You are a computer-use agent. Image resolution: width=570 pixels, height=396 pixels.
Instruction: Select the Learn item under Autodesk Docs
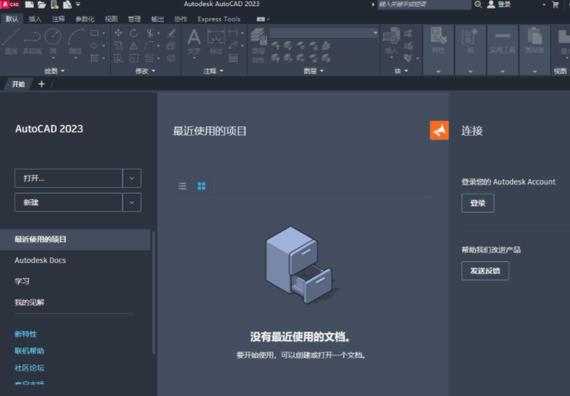(22, 281)
